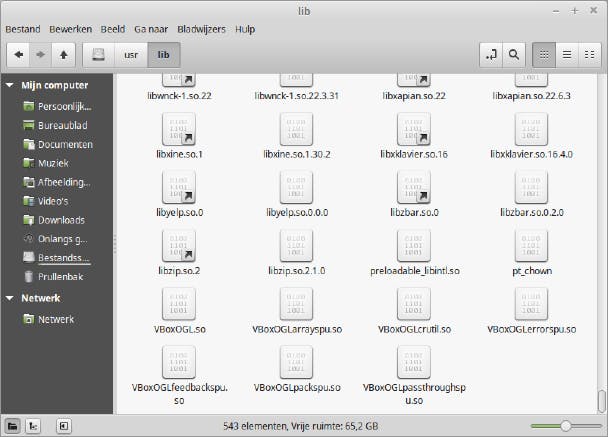Open Prullenbak in the sidebar
Image resolution: width=608 pixels, height=437 pixels.
[53, 277]
